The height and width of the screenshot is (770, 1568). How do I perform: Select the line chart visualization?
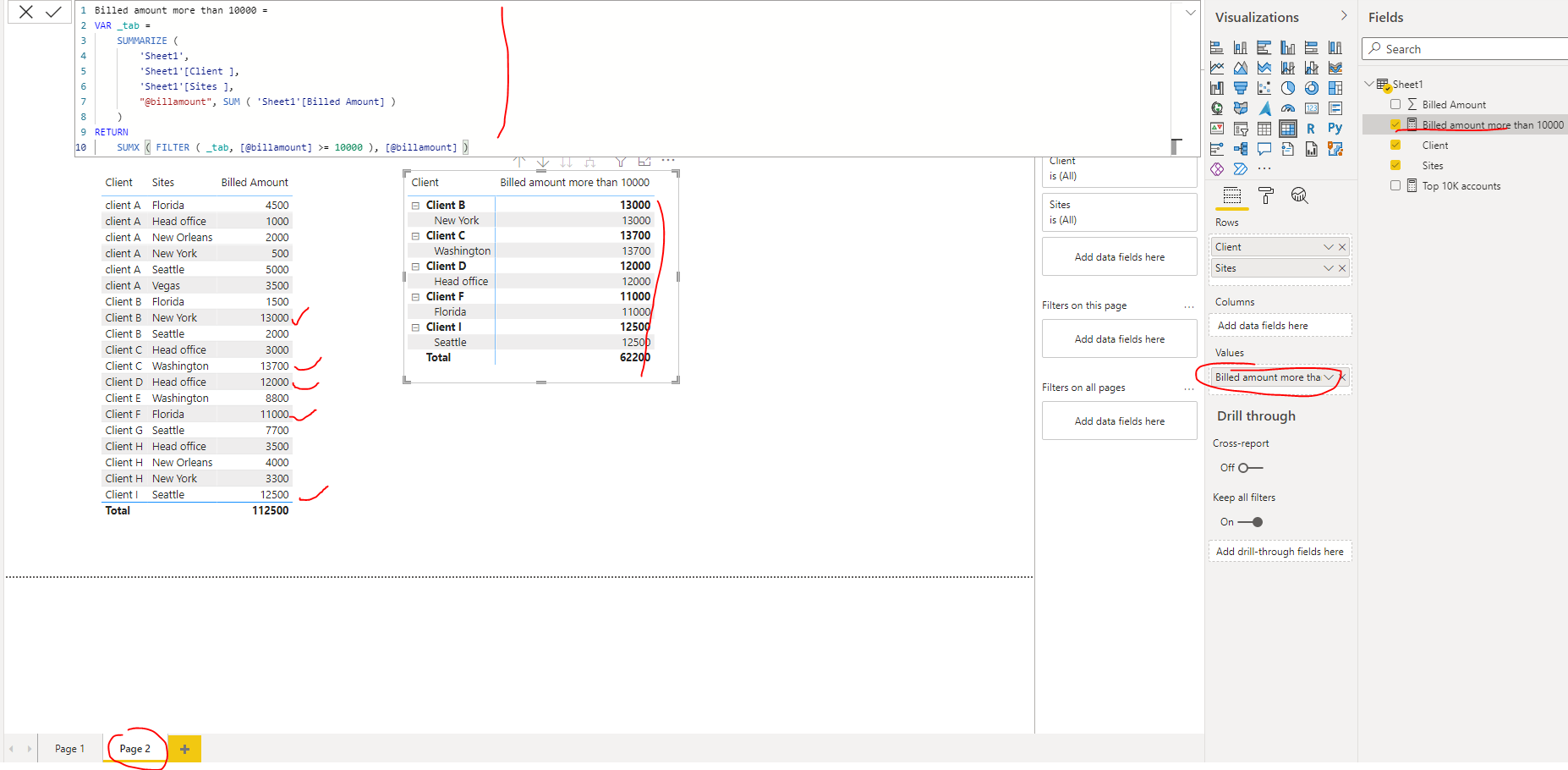[1217, 68]
